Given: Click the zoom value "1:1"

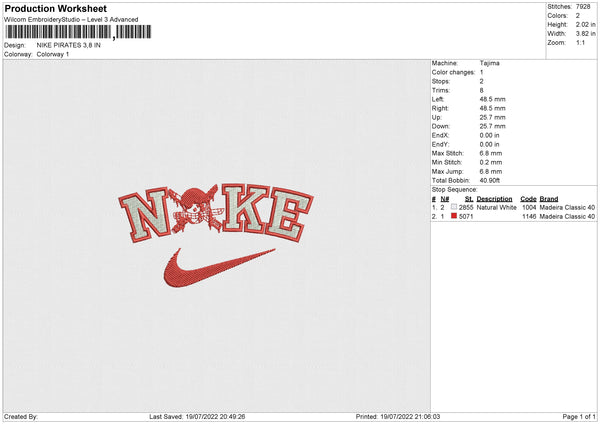Looking at the screenshot, I should tap(580, 42).
